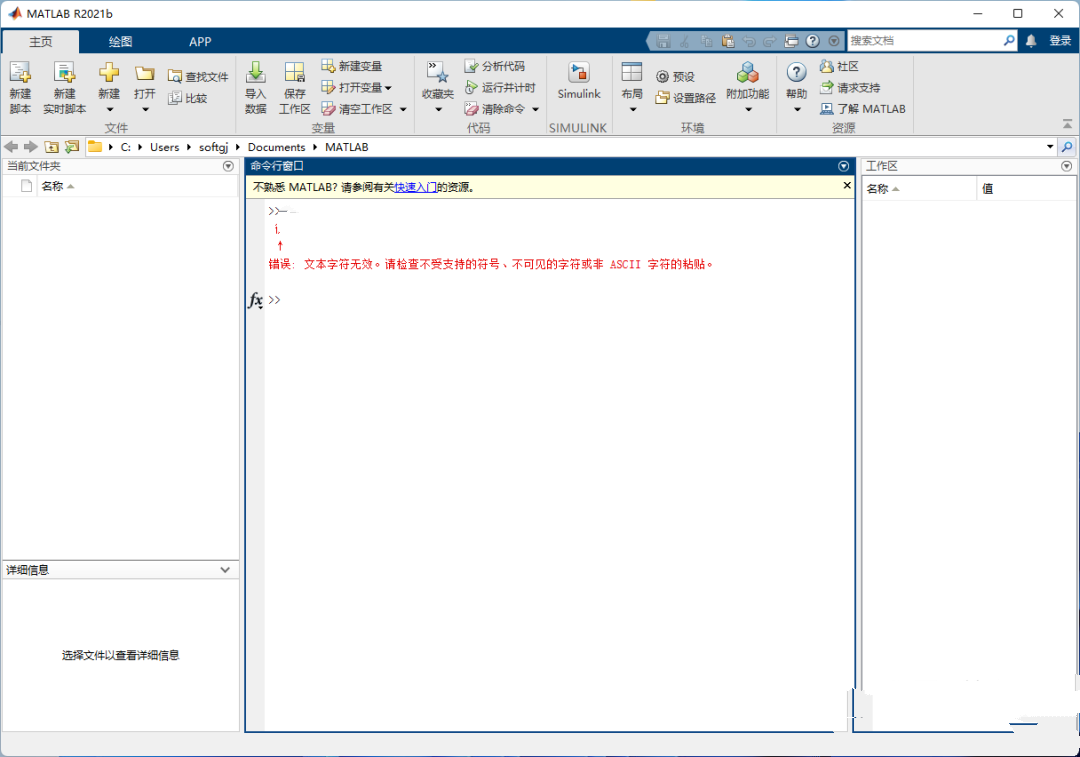Sign in with the 登录 button

point(1060,41)
